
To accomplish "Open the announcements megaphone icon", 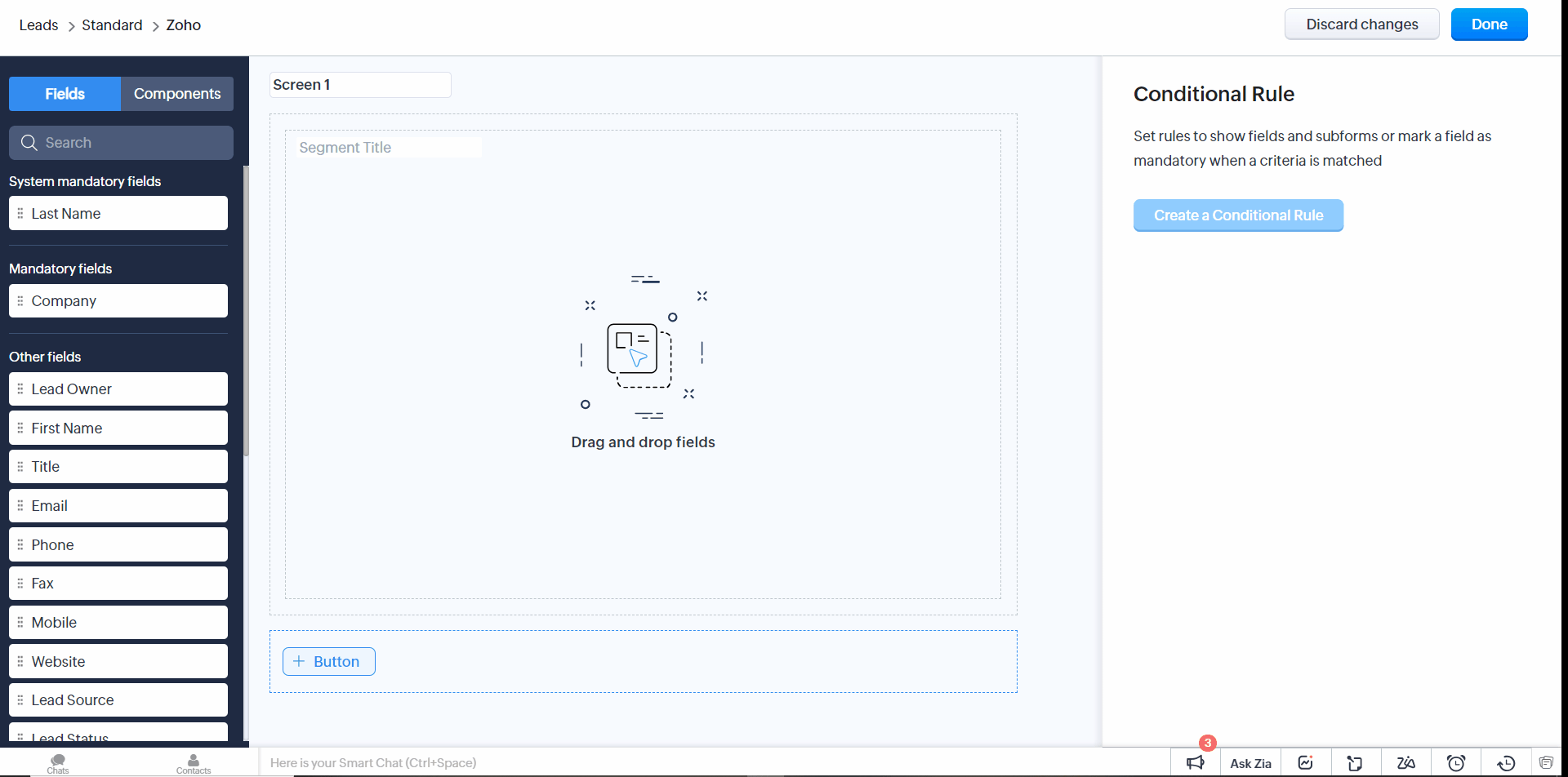I will click(x=1195, y=763).
